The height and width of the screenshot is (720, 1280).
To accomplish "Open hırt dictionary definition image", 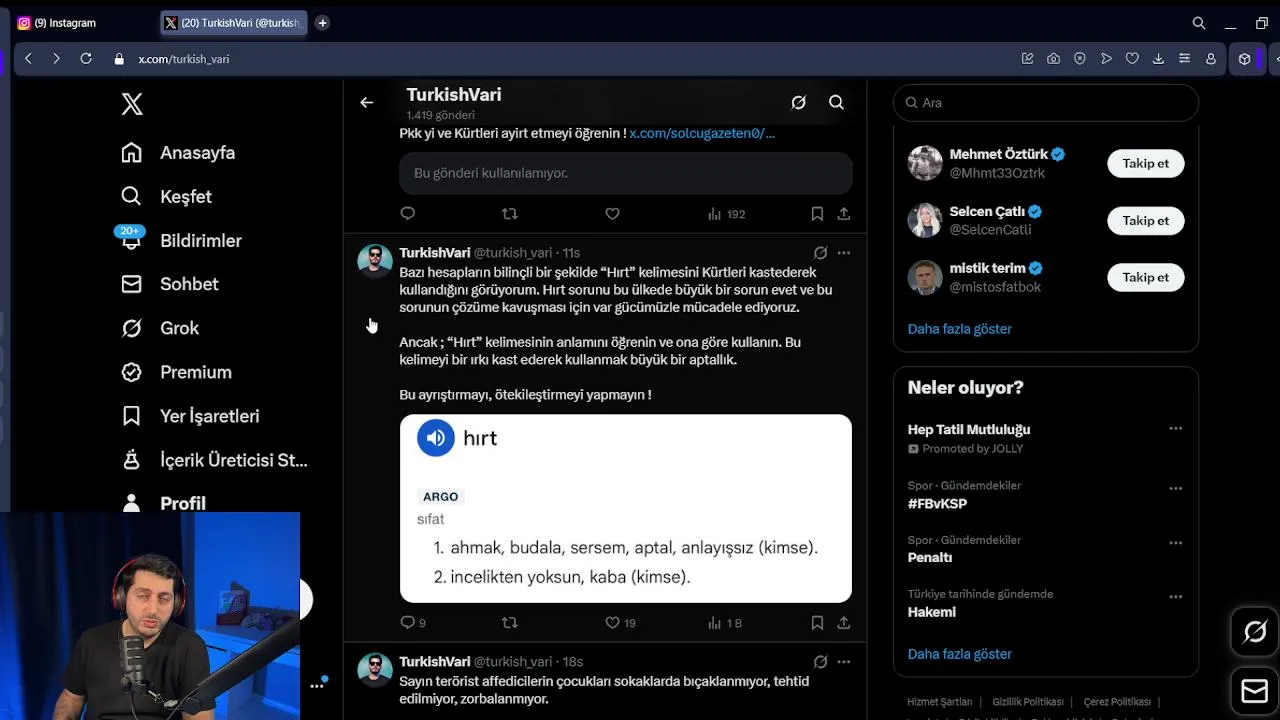I will 626,508.
